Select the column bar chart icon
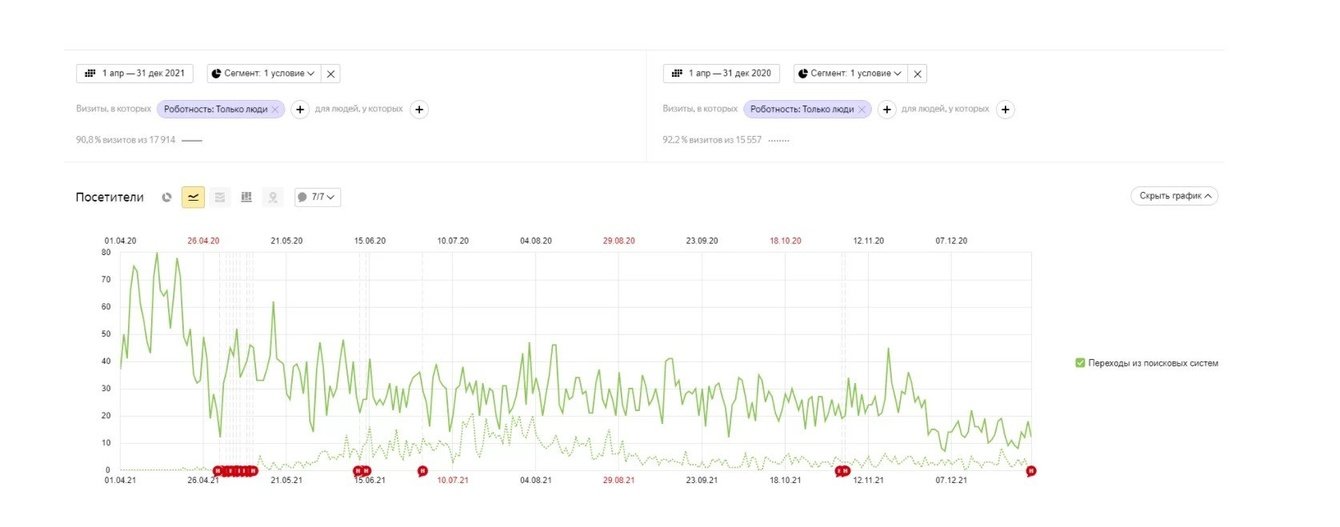Image resolution: width=1340 pixels, height=527 pixels. (x=246, y=197)
